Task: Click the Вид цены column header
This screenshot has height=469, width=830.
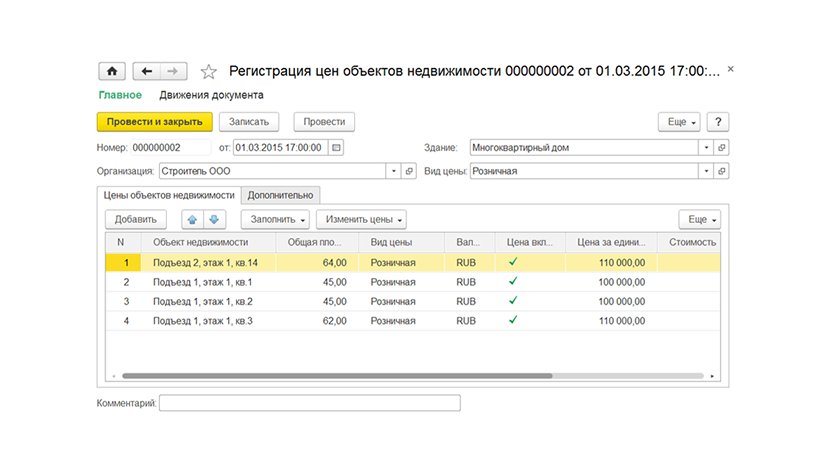Action: pos(401,242)
